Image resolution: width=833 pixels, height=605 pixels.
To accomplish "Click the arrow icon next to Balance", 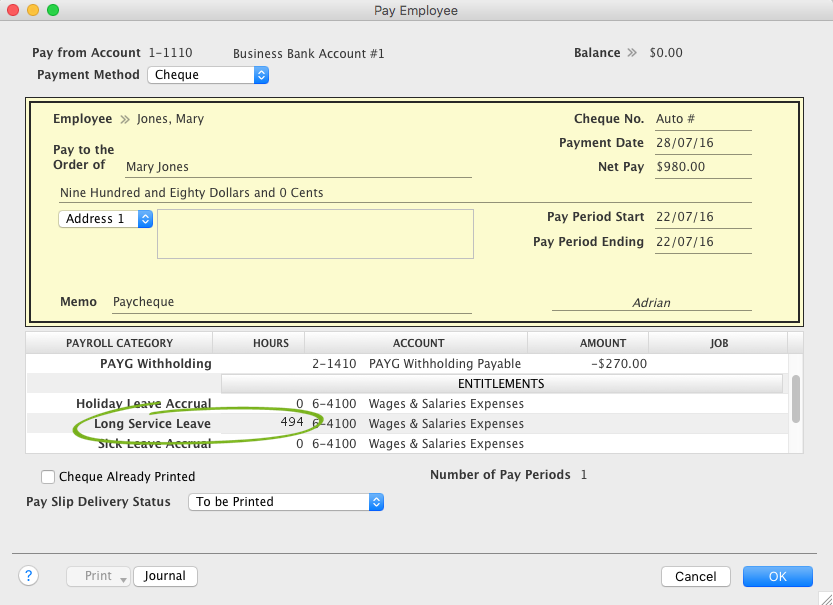I will point(632,53).
